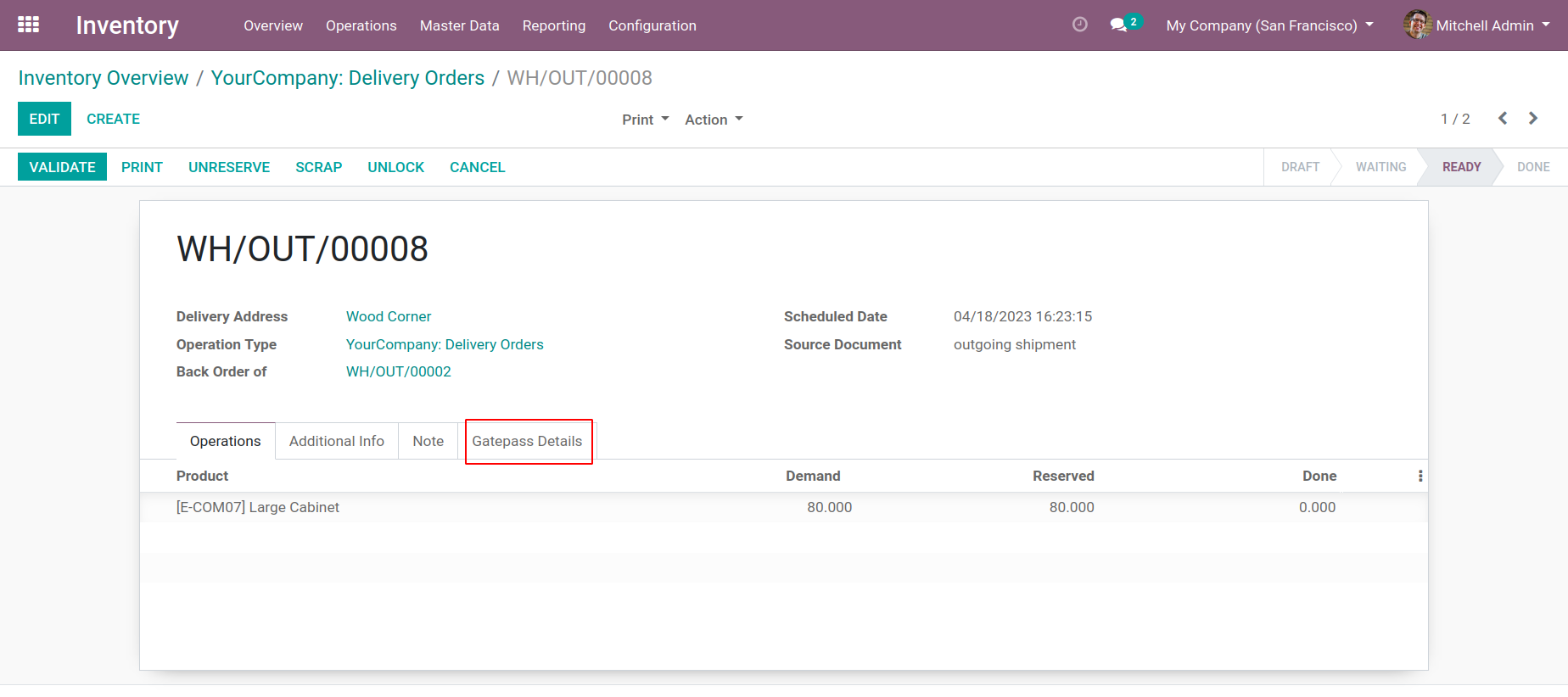Click the CANCEL button
1568x697 pixels.
point(478,167)
